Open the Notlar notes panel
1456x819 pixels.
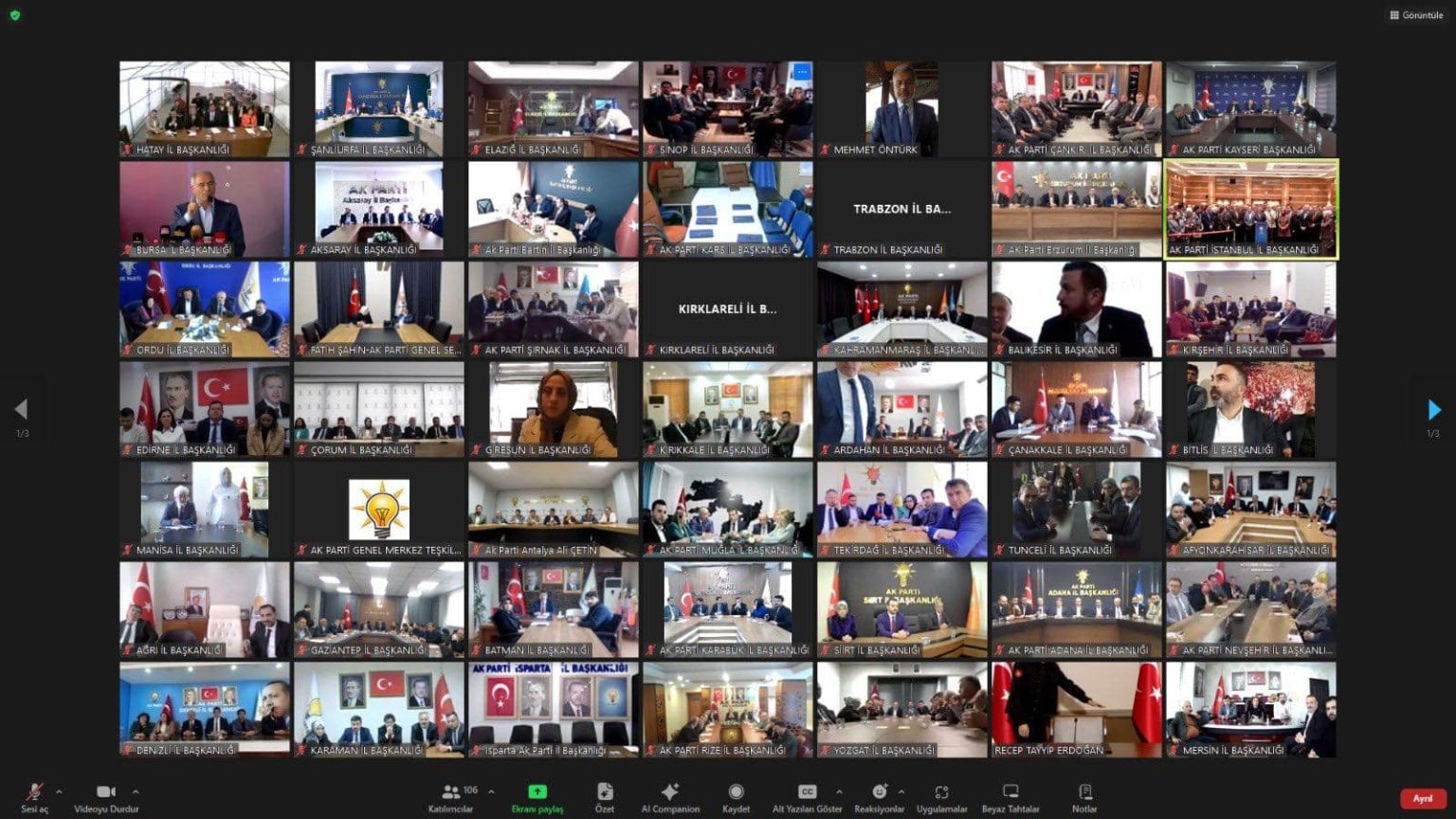(1084, 798)
